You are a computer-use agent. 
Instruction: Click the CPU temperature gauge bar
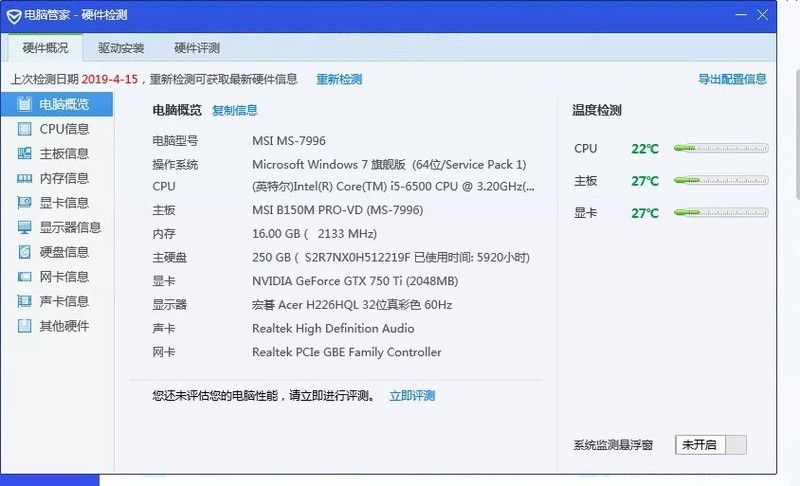pyautogui.click(x=720, y=148)
